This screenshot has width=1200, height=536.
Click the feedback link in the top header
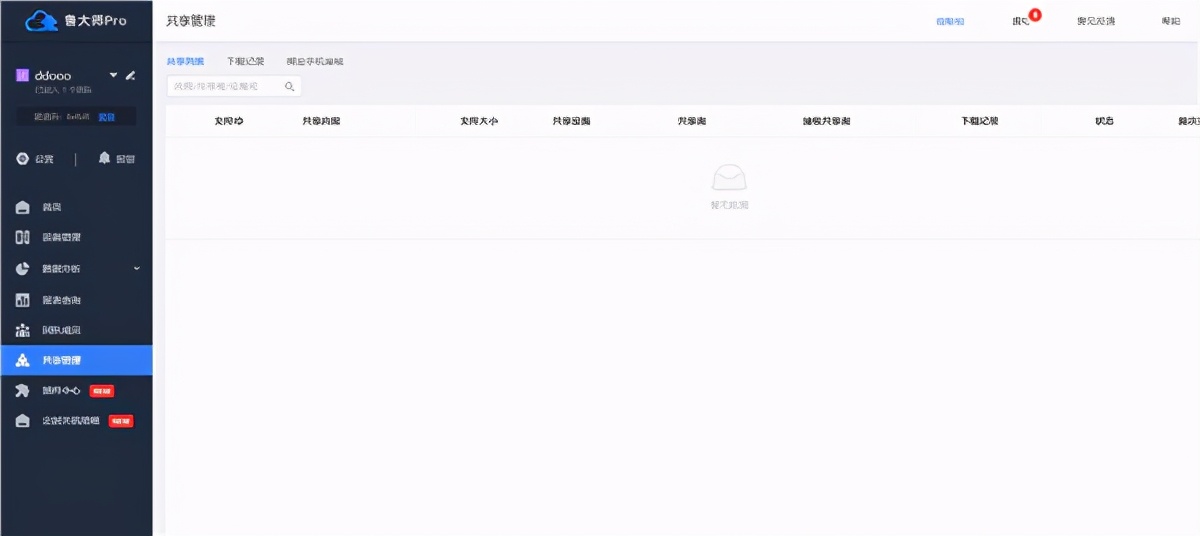[1096, 21]
